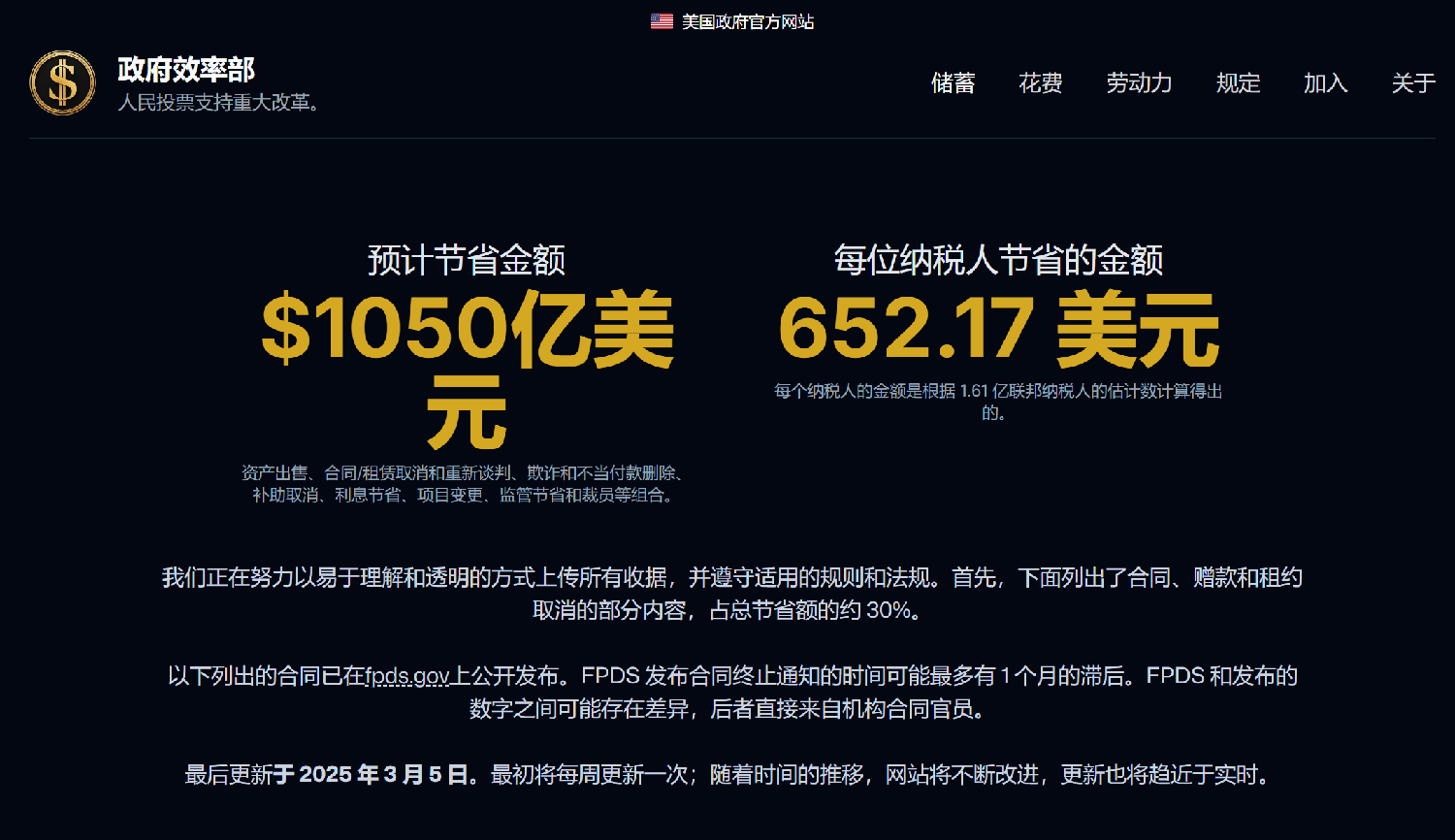Click the 美国政府官方网站 banner text

pos(747,21)
